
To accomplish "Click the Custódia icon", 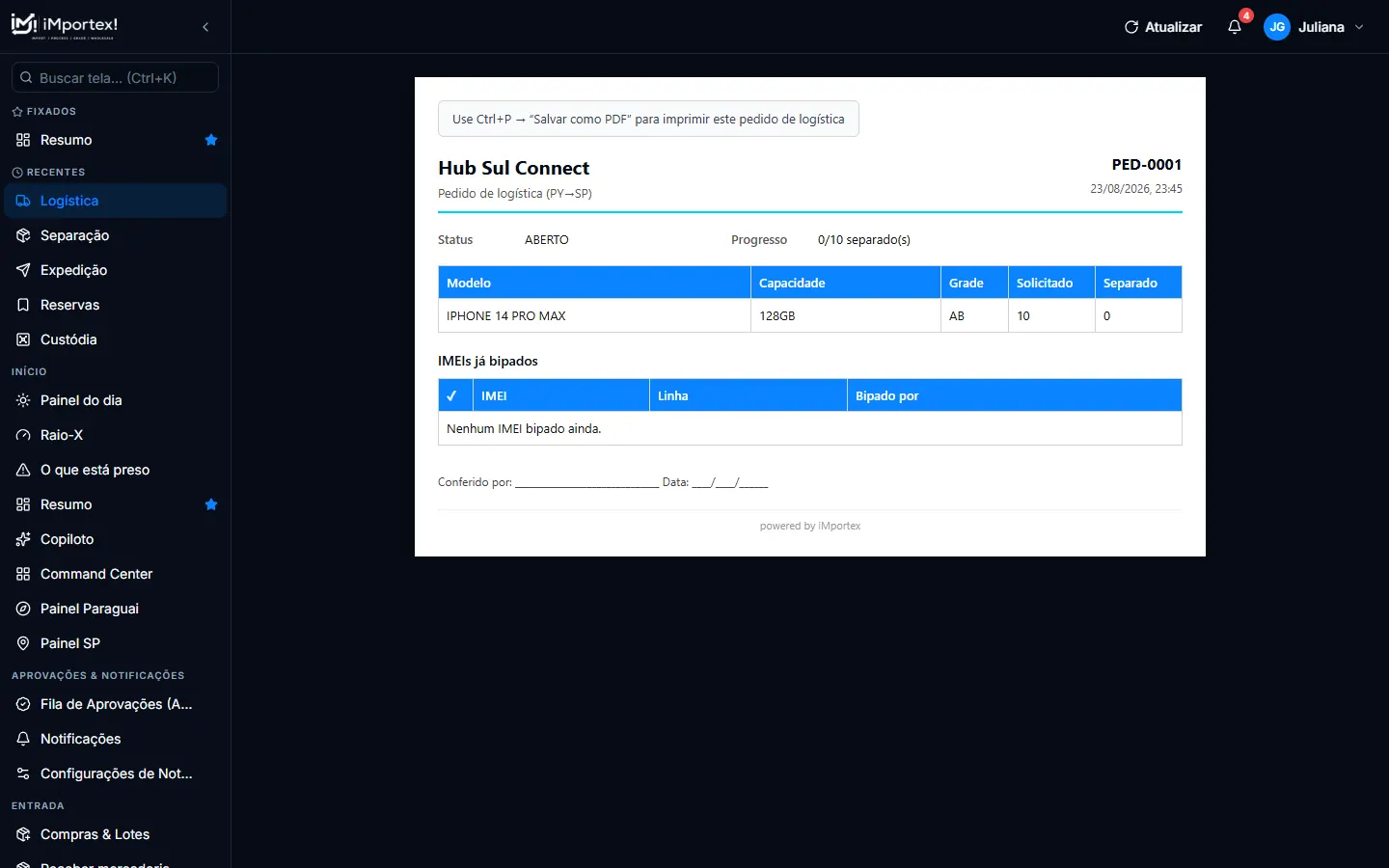I will [23, 339].
